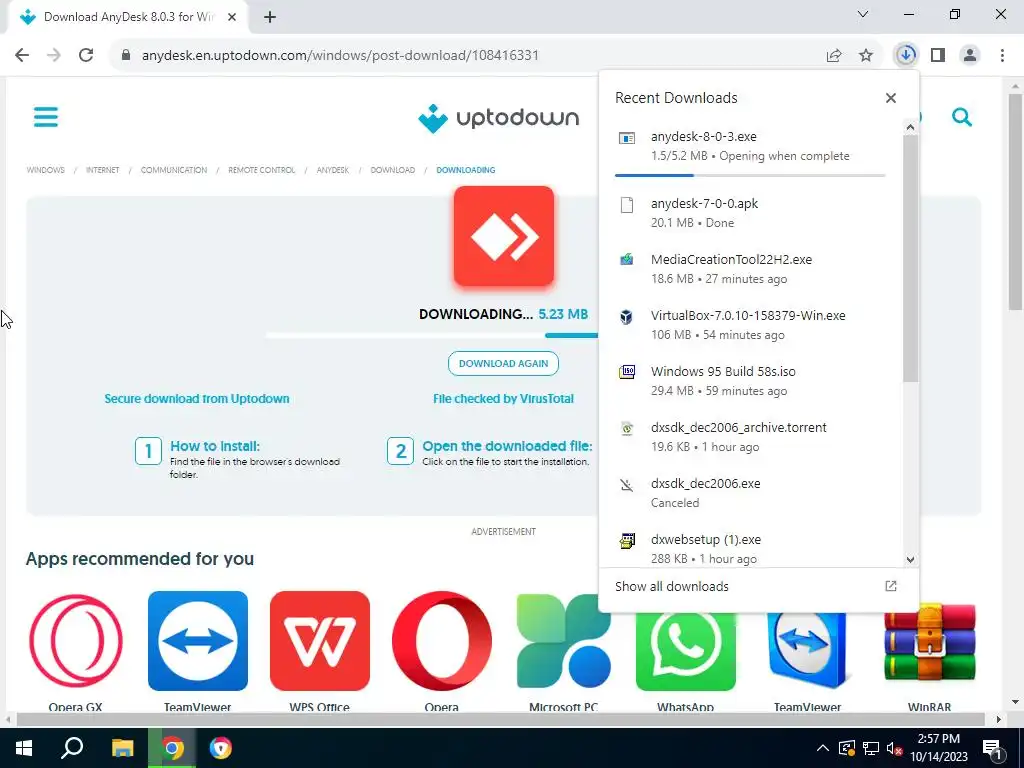
Task: Open the Chrome three-dot menu
Action: pyautogui.click(x=1002, y=55)
